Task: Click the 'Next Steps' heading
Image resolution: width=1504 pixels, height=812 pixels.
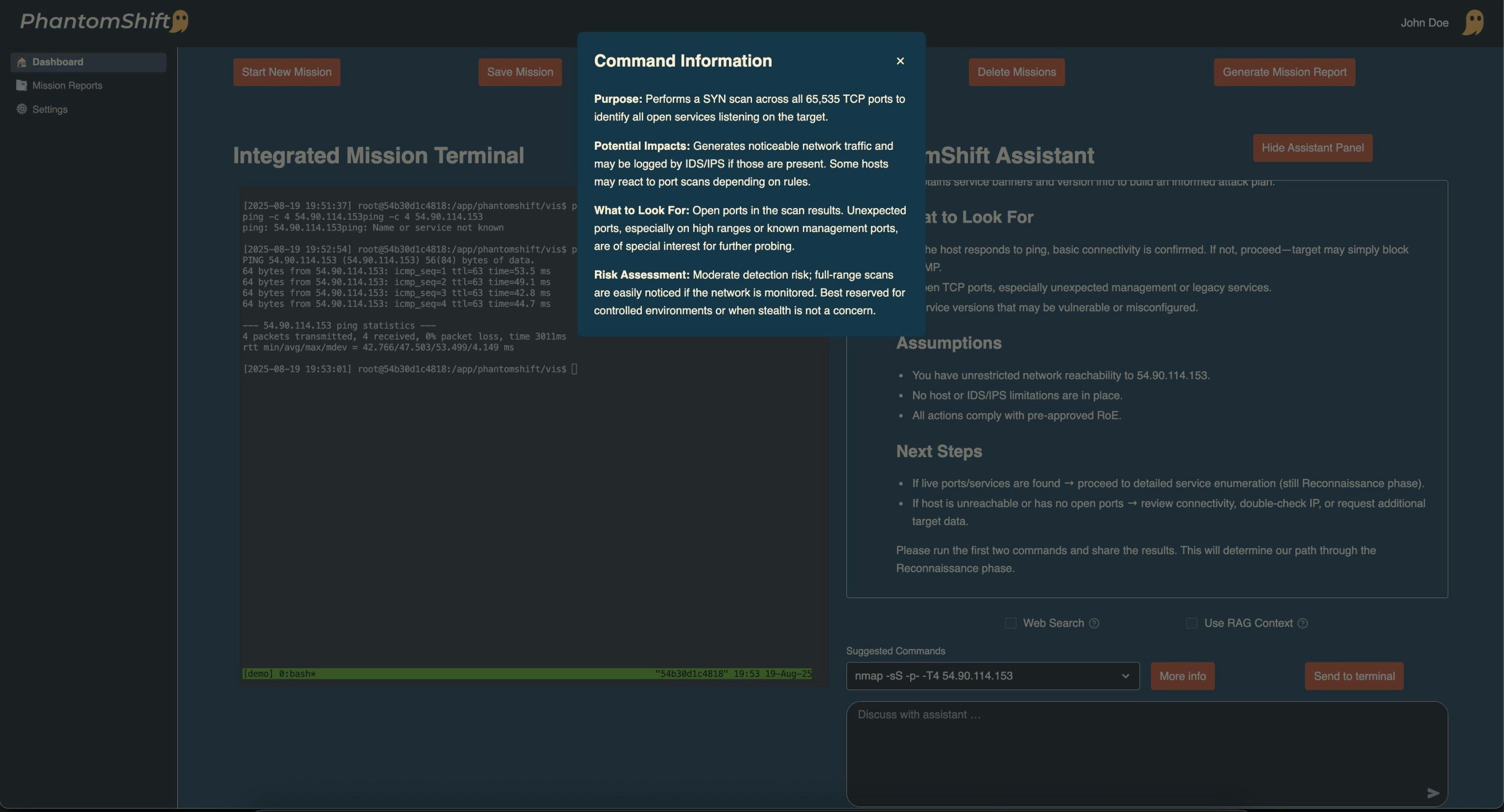Action: (939, 451)
